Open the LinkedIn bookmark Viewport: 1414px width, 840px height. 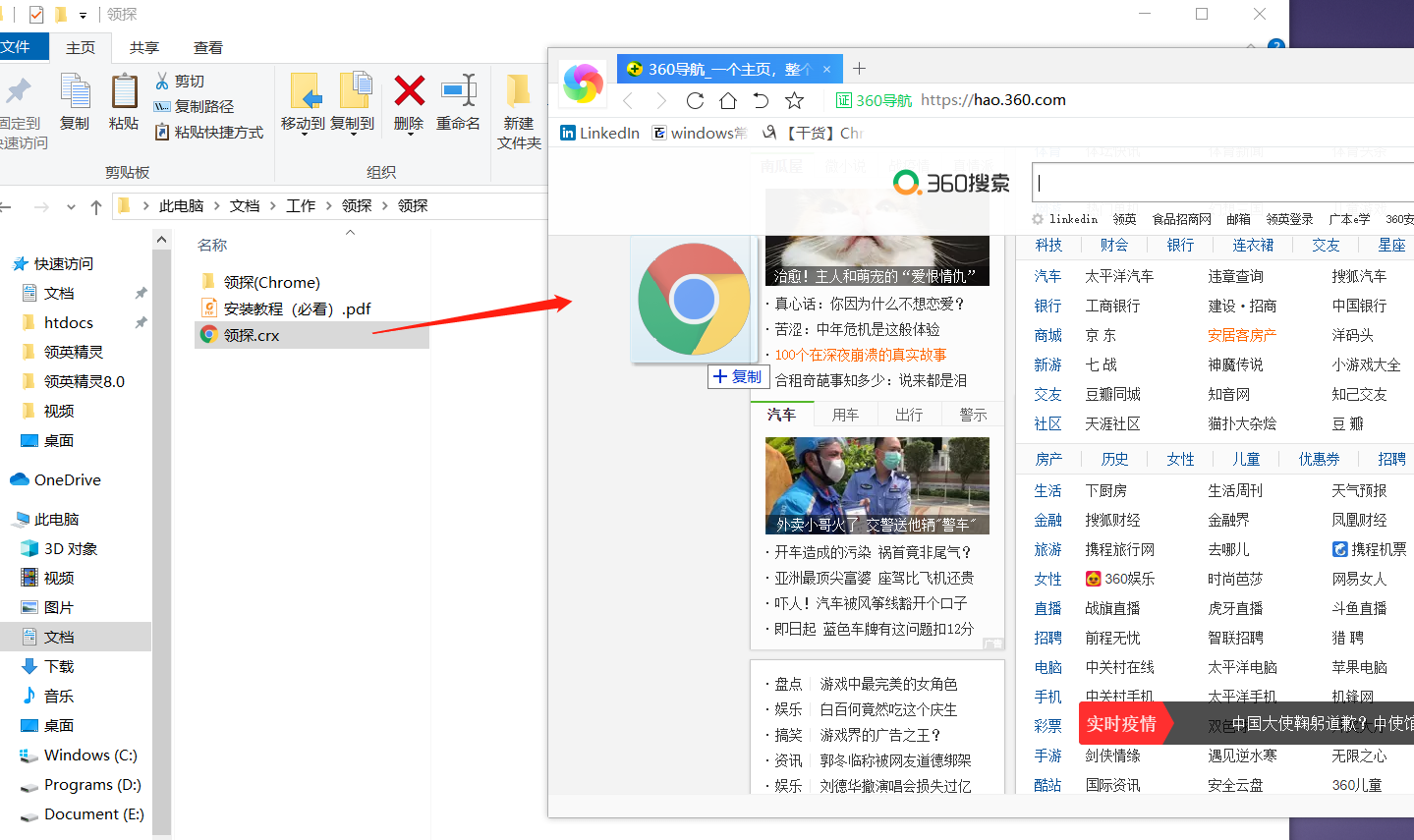click(x=599, y=133)
